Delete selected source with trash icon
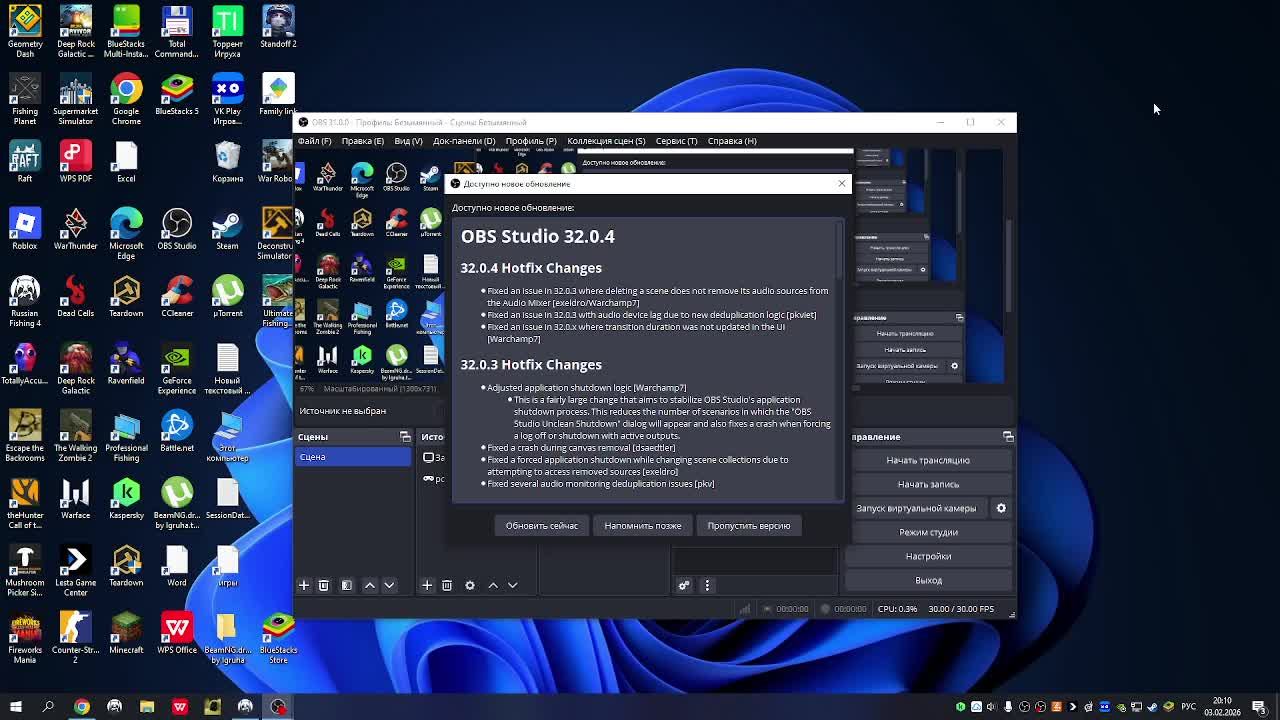This screenshot has width=1280, height=720. tap(447, 585)
